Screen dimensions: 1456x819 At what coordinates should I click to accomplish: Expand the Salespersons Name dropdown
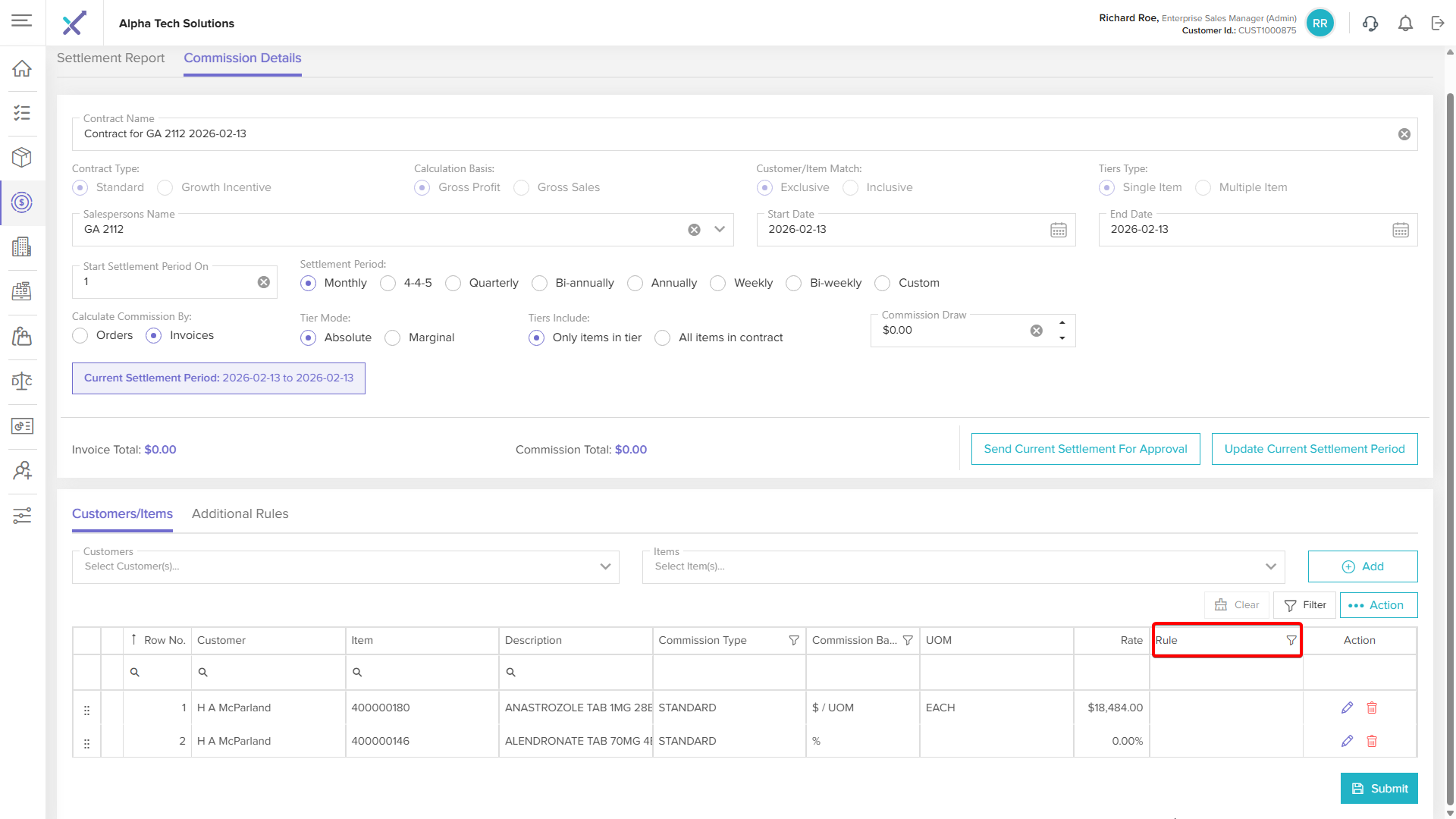pyautogui.click(x=720, y=229)
